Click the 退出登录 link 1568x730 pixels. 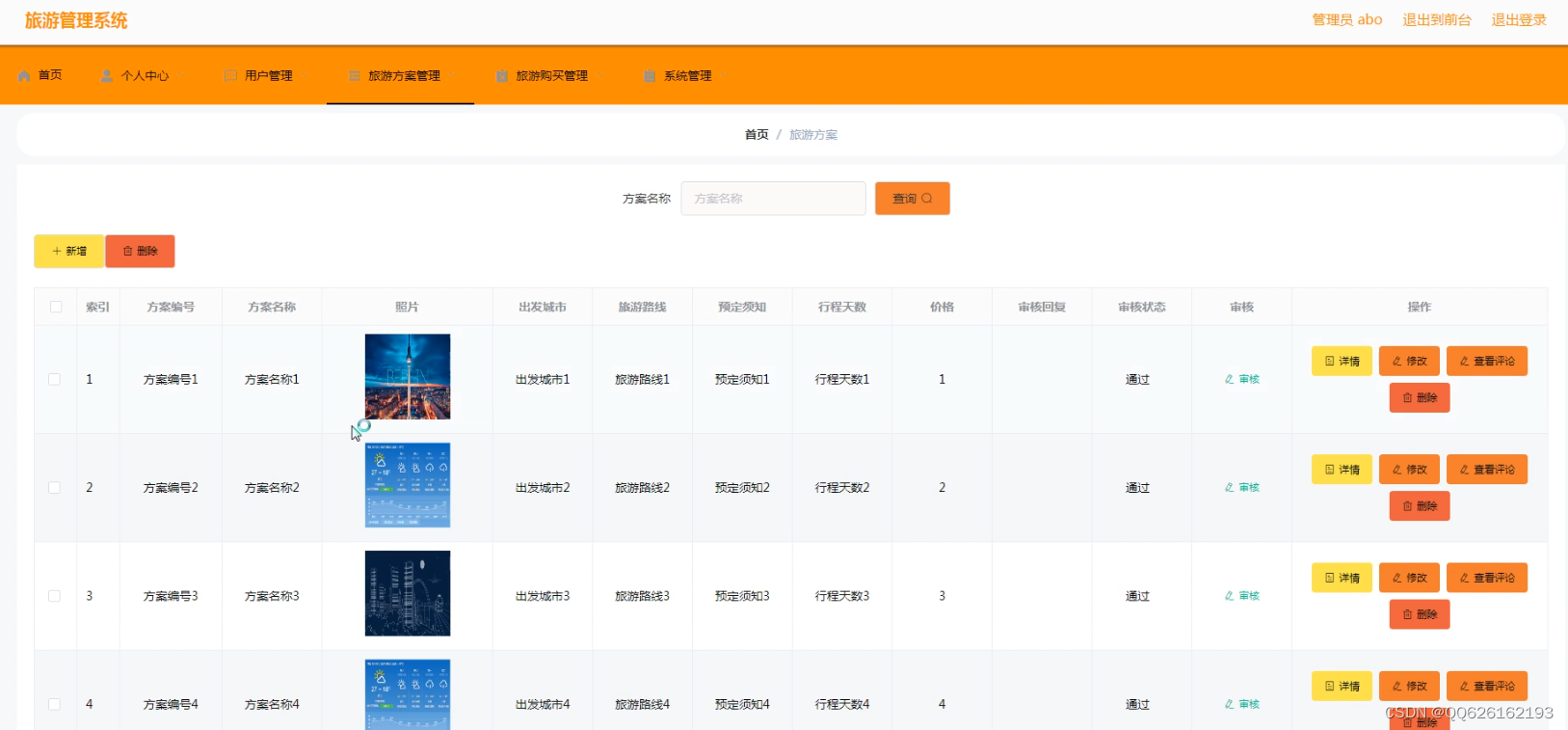click(1519, 19)
